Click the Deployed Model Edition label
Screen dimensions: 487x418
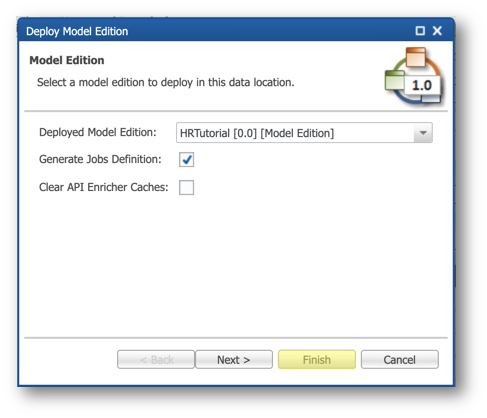pyautogui.click(x=98, y=132)
